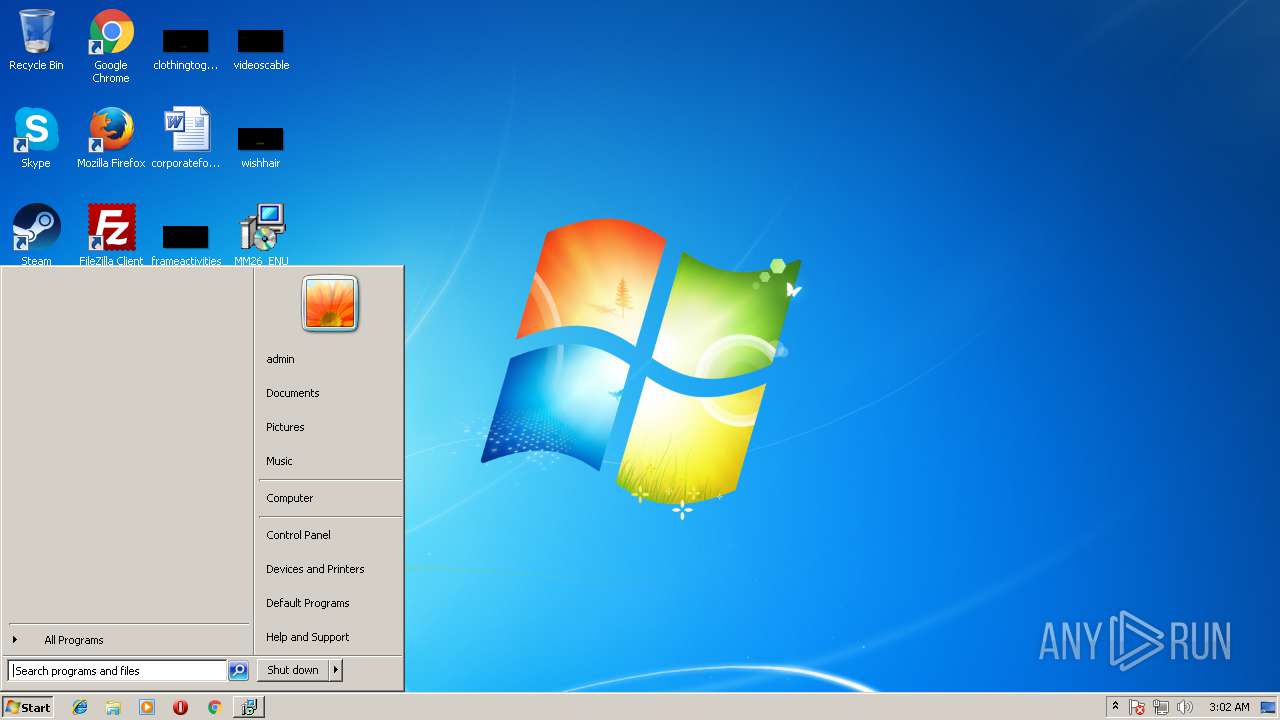The height and width of the screenshot is (720, 1280).
Task: Expand All Programs list
Action: 127,640
